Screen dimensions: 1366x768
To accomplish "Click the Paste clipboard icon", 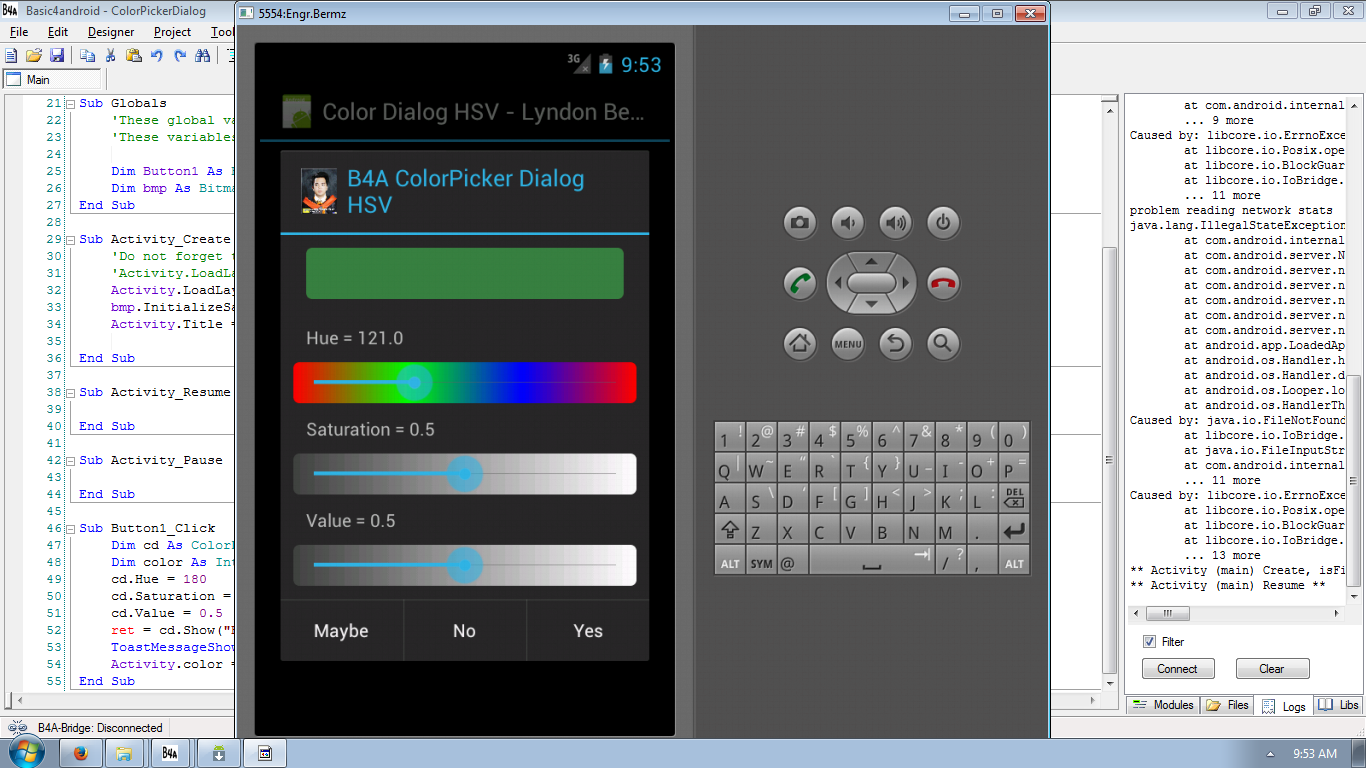I will (133, 56).
